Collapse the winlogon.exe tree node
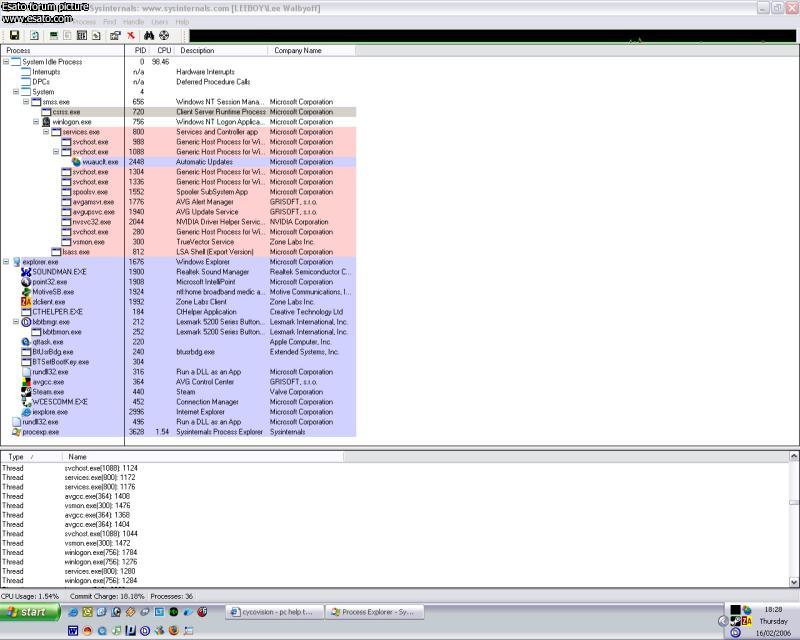Image resolution: width=800 pixels, height=640 pixels. coord(36,122)
